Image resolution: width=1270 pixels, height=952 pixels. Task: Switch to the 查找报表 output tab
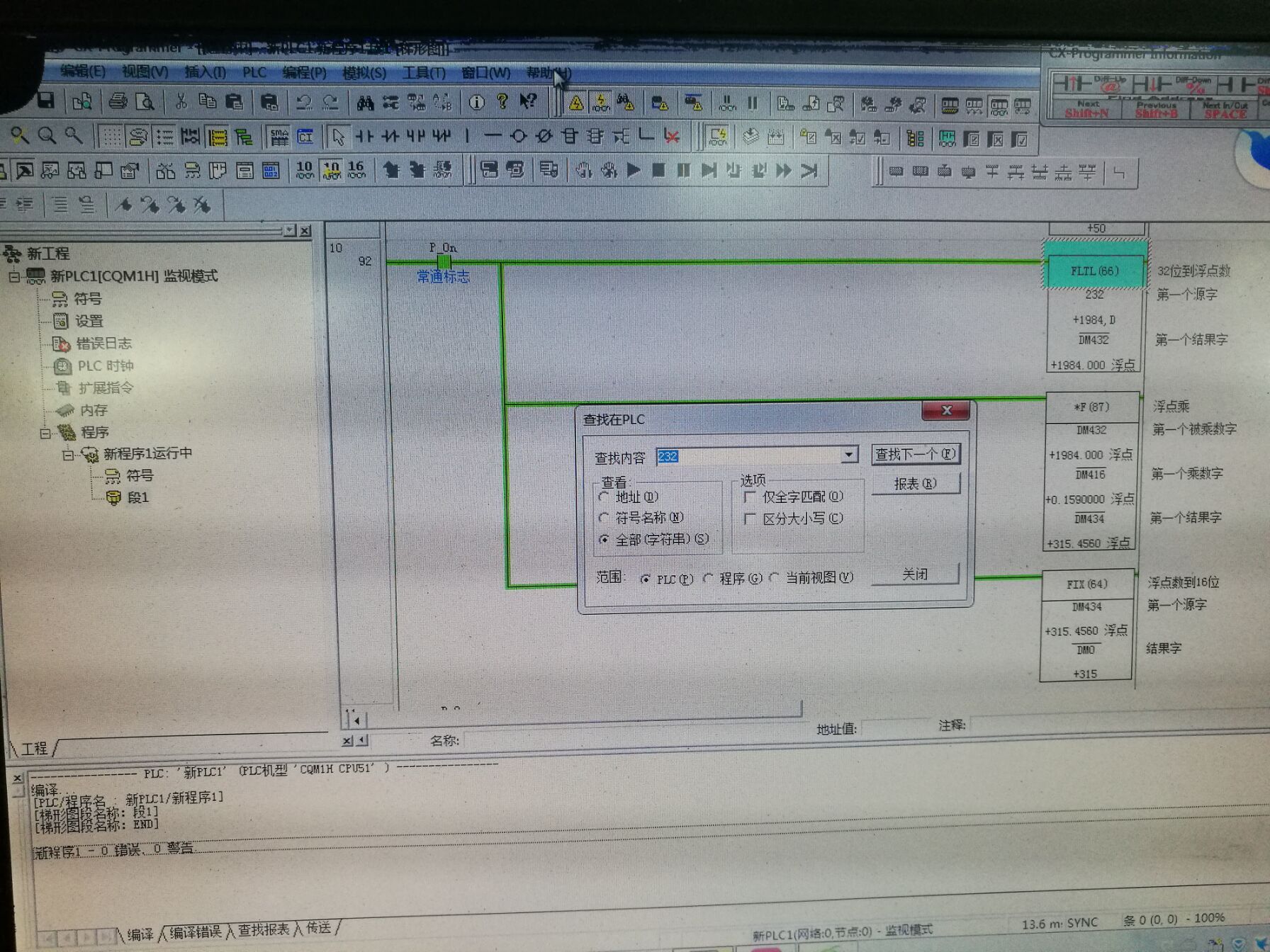pos(263,930)
